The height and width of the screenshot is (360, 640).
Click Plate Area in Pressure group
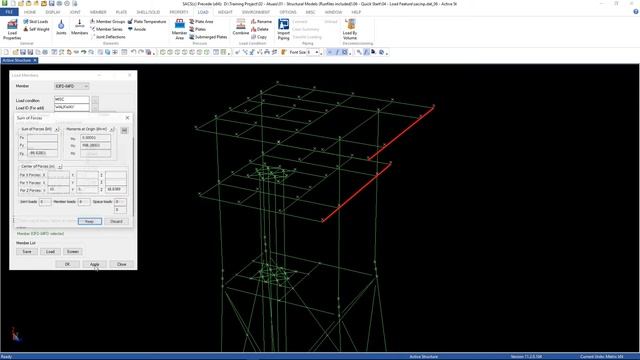[x=201, y=21]
